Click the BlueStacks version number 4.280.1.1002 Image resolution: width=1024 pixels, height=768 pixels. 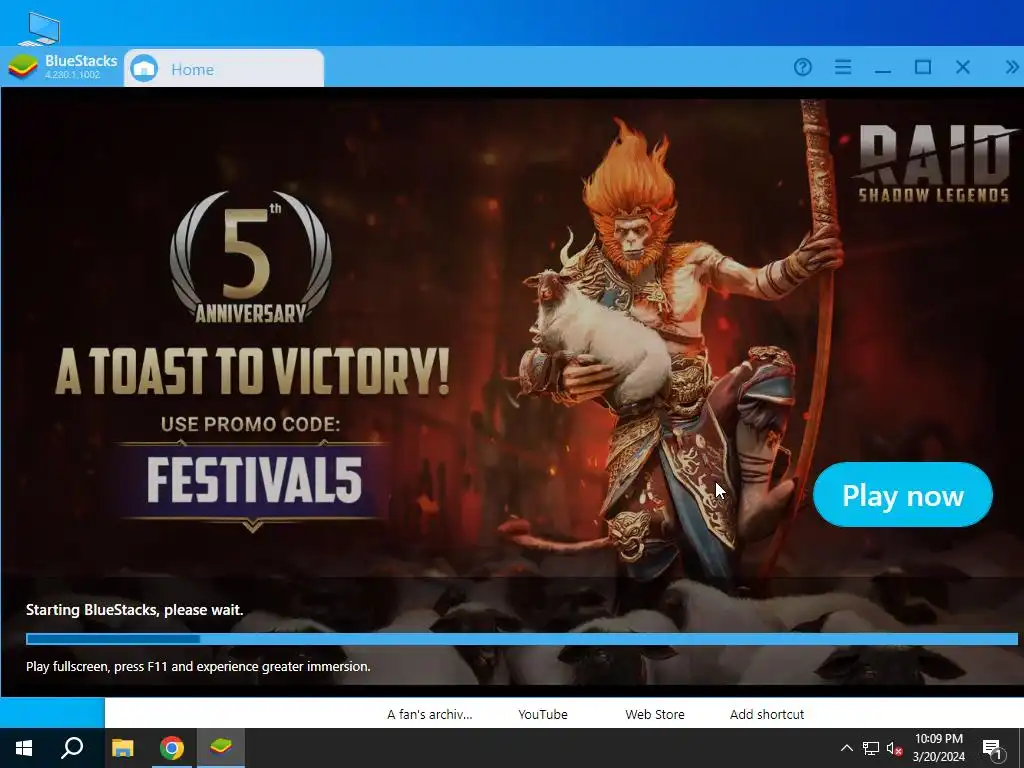tap(72, 75)
